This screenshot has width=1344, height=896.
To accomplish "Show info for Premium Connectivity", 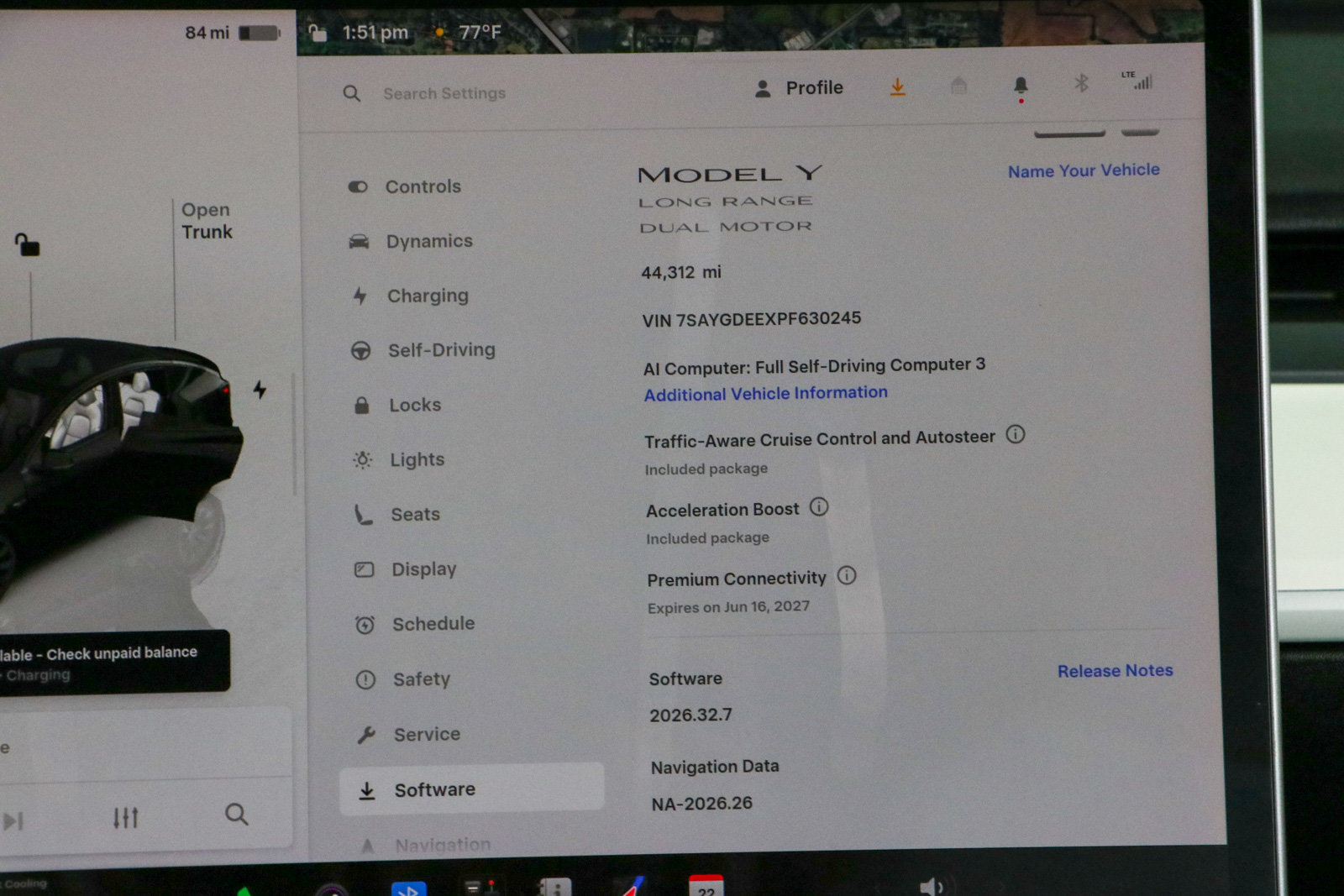I will [x=847, y=575].
